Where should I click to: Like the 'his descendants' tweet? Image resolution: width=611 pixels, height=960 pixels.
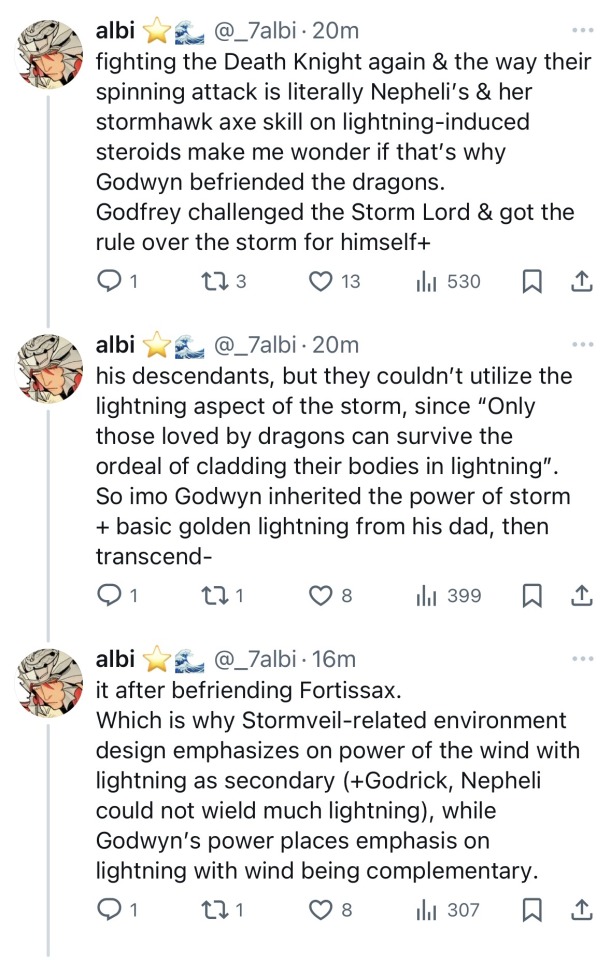pyautogui.click(x=321, y=596)
